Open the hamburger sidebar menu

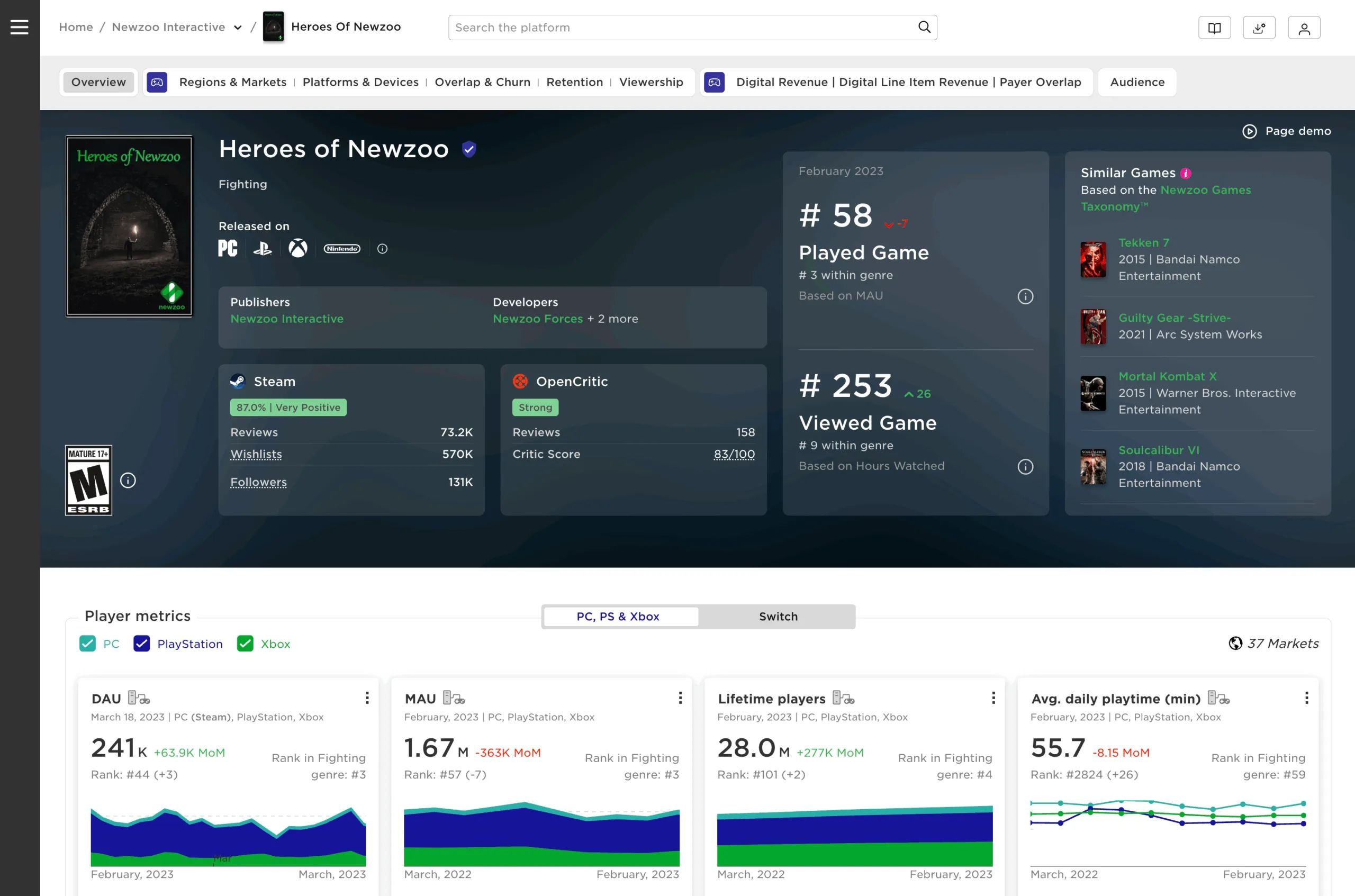pyautogui.click(x=20, y=27)
